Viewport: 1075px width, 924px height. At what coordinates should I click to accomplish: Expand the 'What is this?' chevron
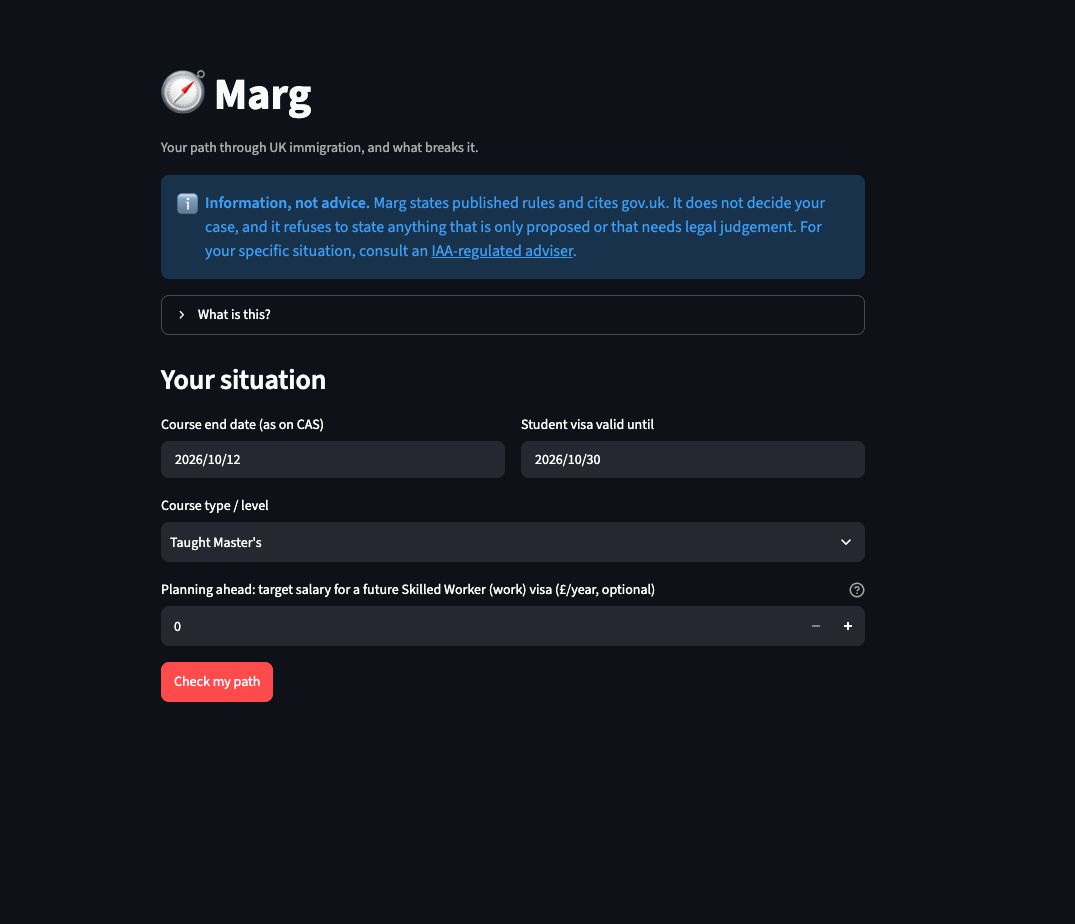click(182, 315)
